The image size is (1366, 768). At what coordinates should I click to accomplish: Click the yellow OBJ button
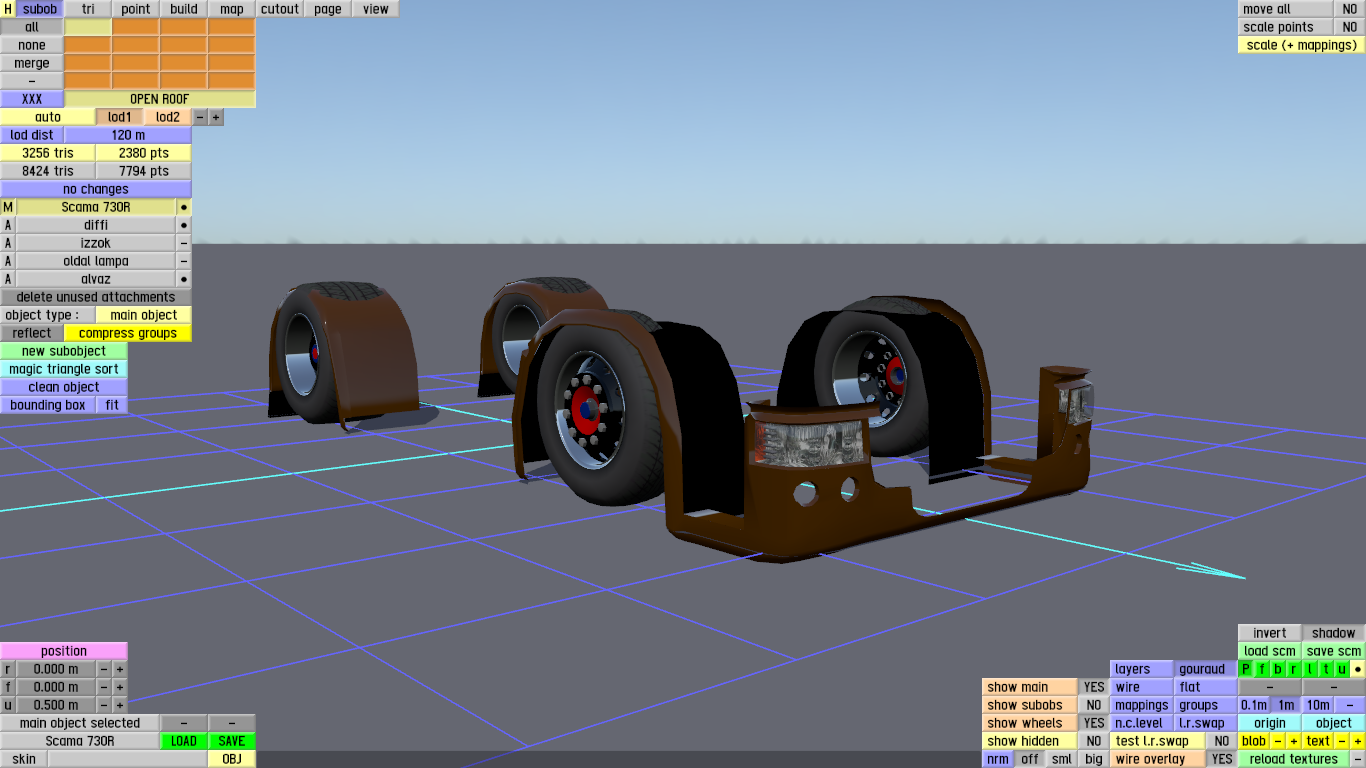(232, 759)
